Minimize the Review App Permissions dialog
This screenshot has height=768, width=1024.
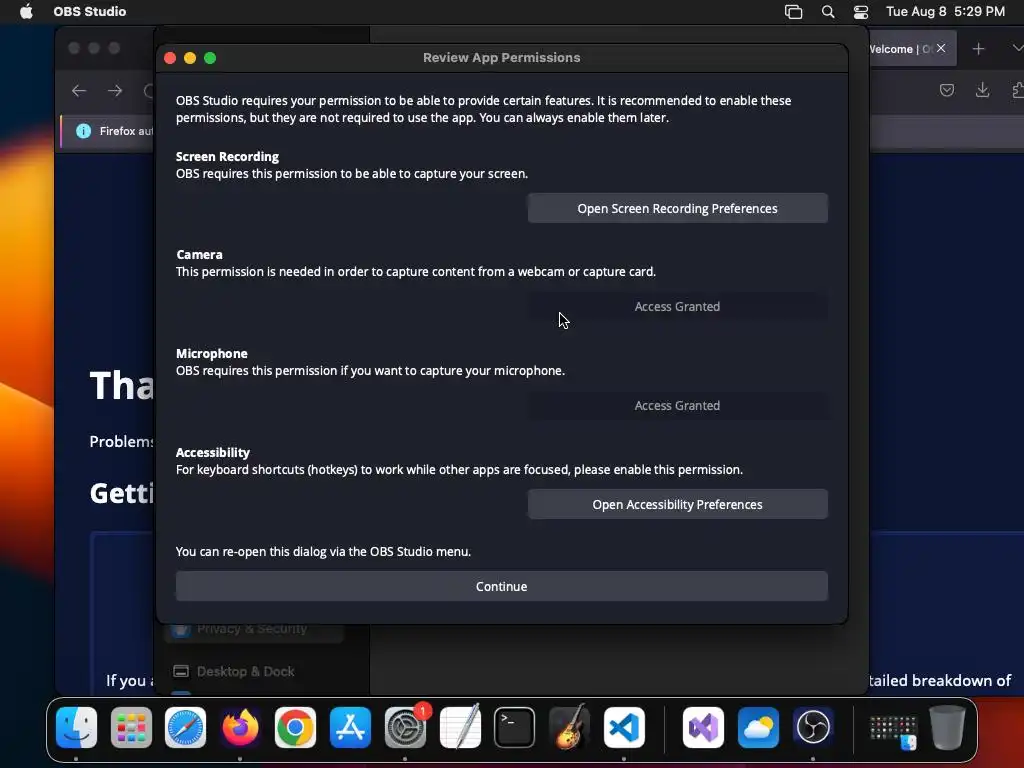pos(190,58)
